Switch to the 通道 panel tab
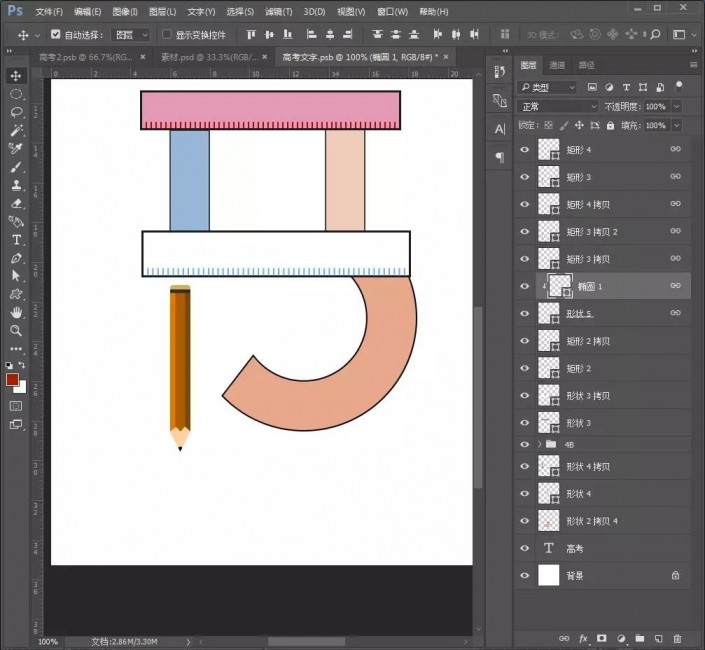 pyautogui.click(x=557, y=65)
